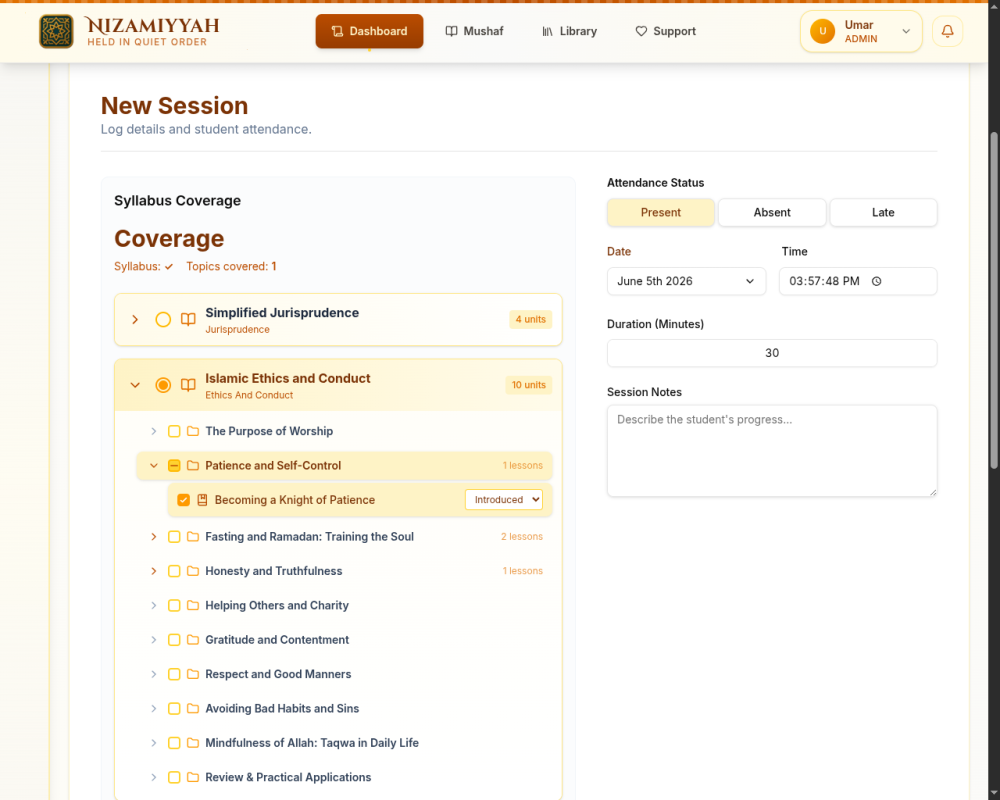Open the June 5th 2026 date dropdown
Image resolution: width=1000 pixels, height=800 pixels.
coord(686,281)
